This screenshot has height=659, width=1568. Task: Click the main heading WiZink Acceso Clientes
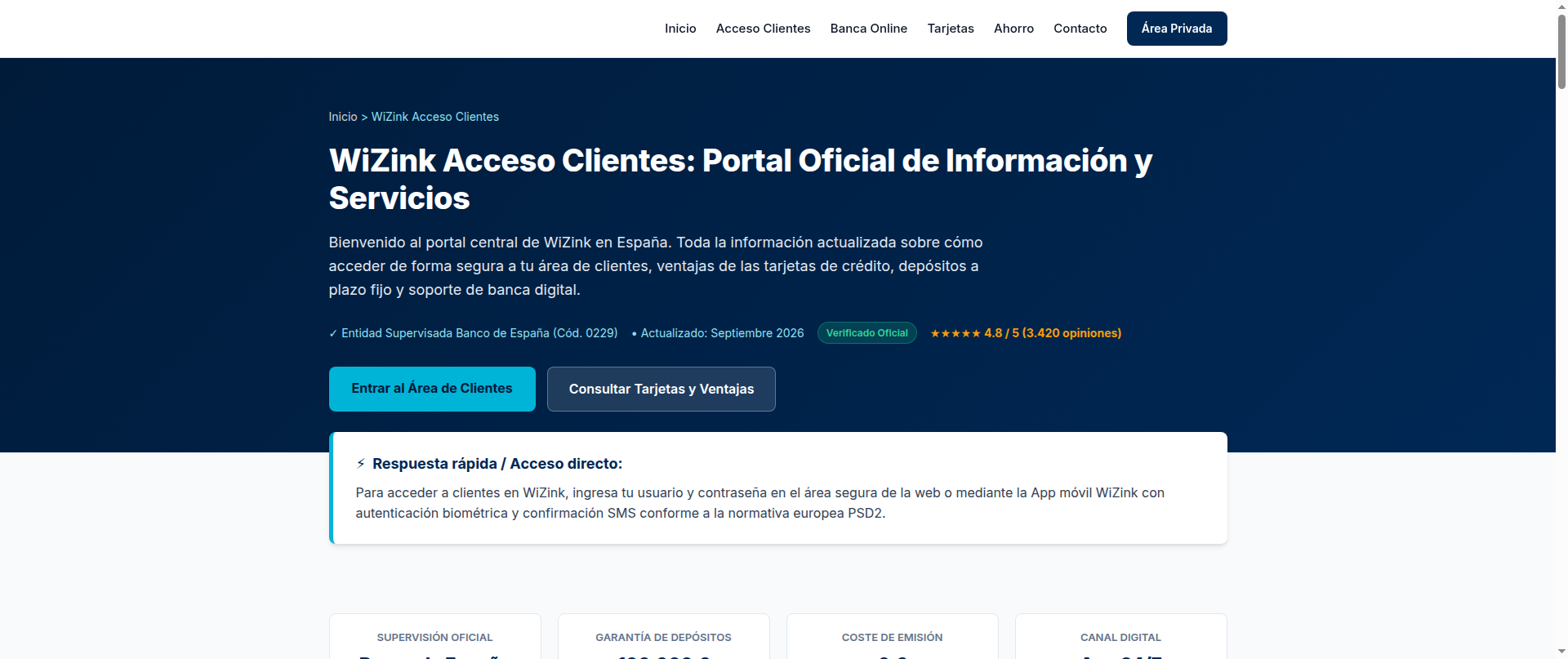click(741, 179)
